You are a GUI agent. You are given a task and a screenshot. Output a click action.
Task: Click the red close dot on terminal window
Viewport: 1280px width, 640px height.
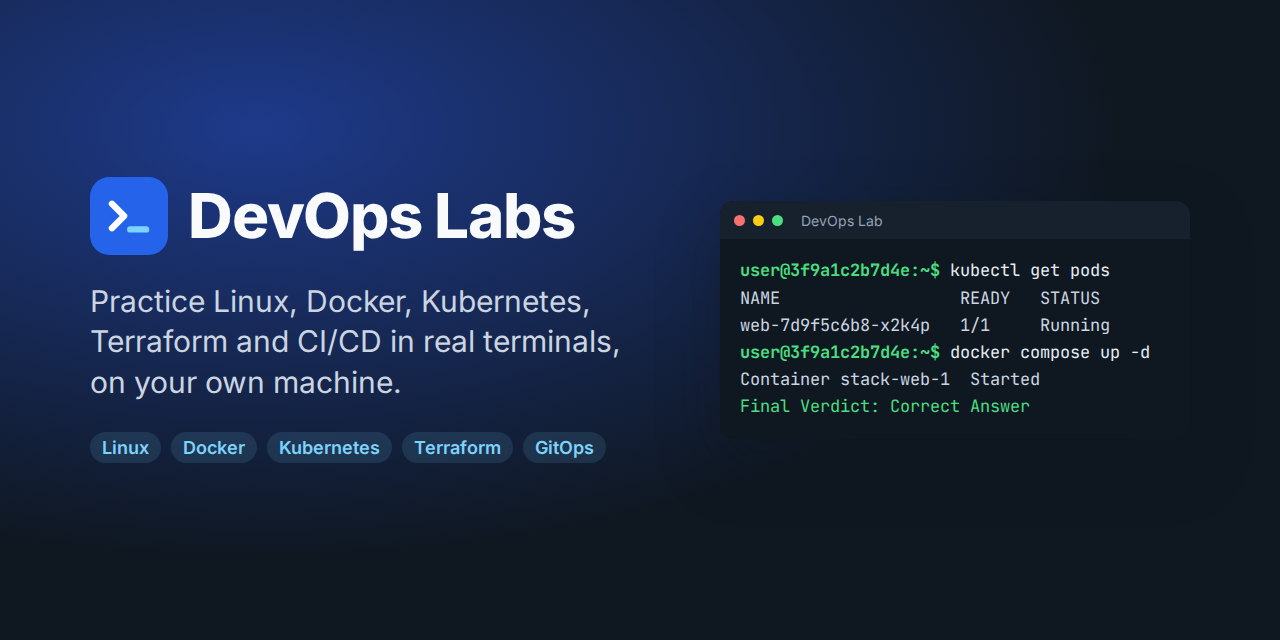[740, 221]
